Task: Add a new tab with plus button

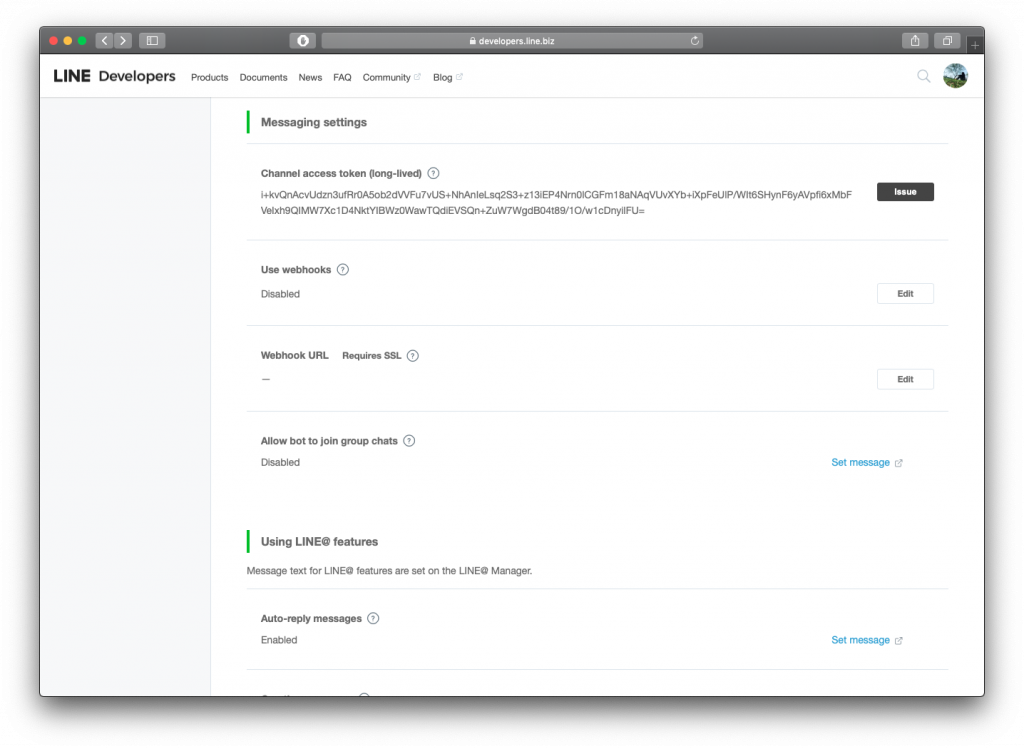Action: coord(974,44)
